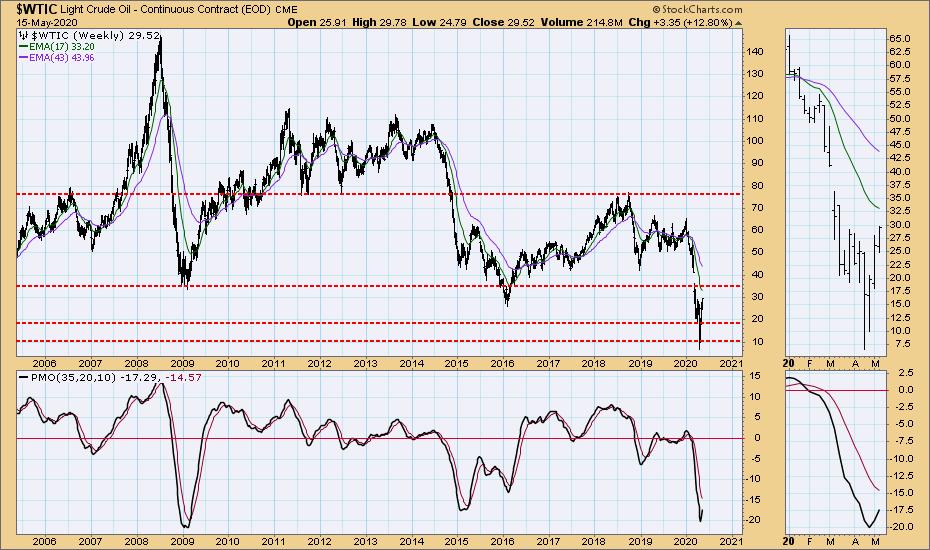Click the purple EMA(43) legend line swatch
930x550 pixels.
[x=24, y=58]
